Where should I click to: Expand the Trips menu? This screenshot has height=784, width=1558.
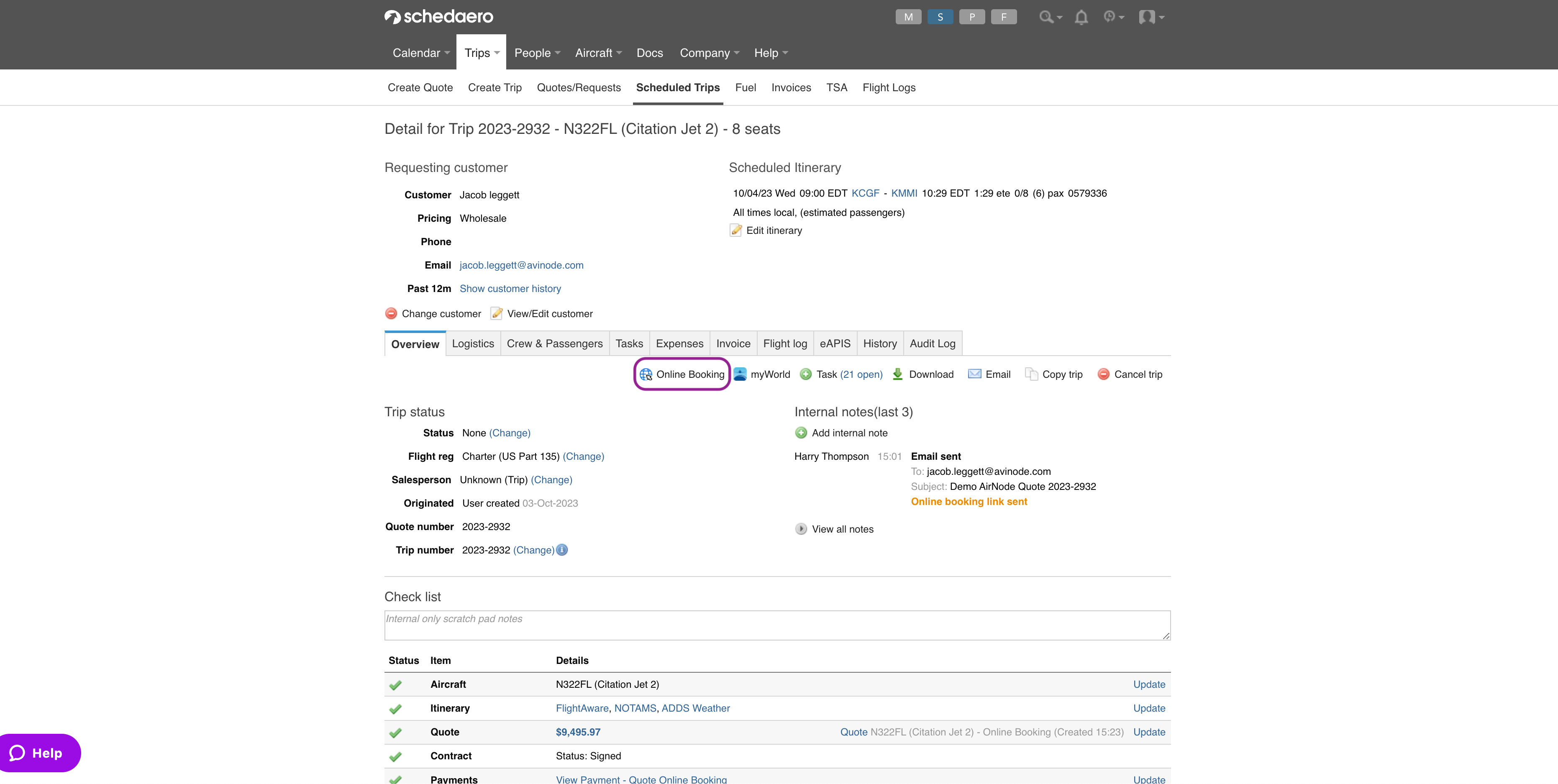[482, 53]
